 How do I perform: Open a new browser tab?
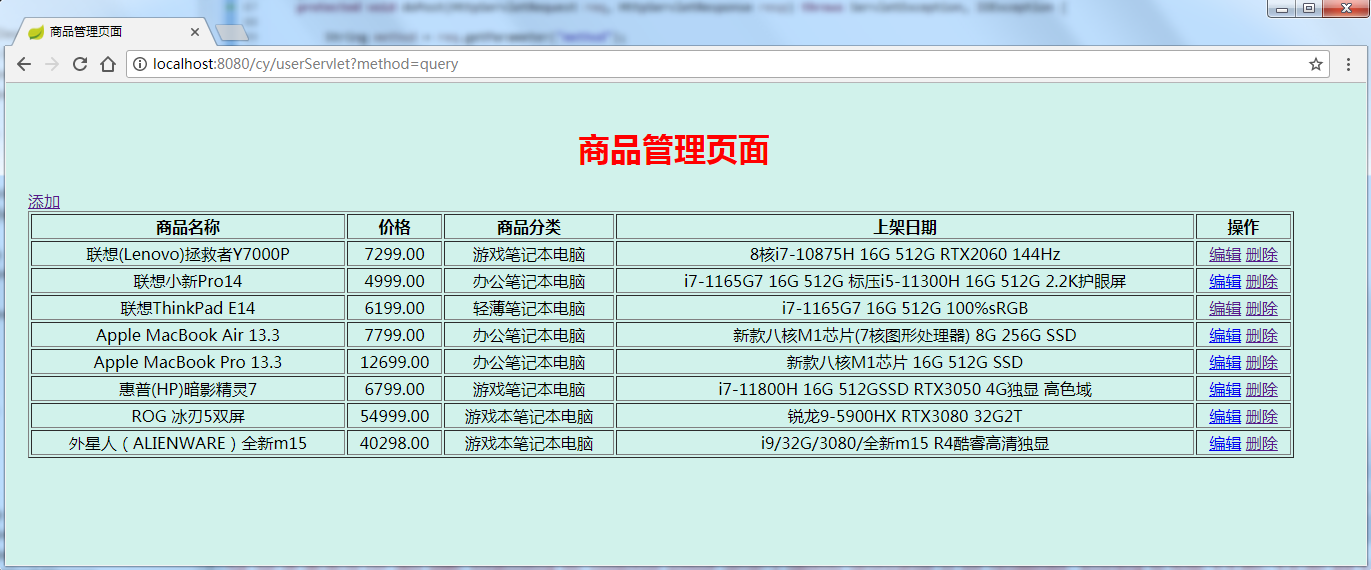231,33
